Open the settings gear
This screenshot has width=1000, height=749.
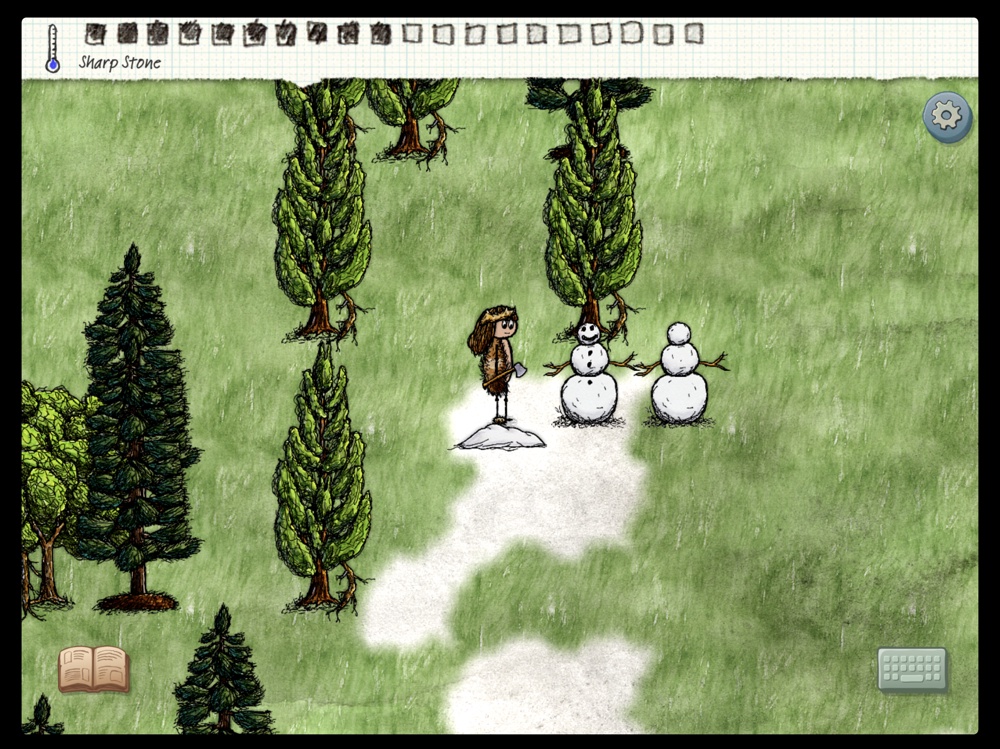point(947,117)
